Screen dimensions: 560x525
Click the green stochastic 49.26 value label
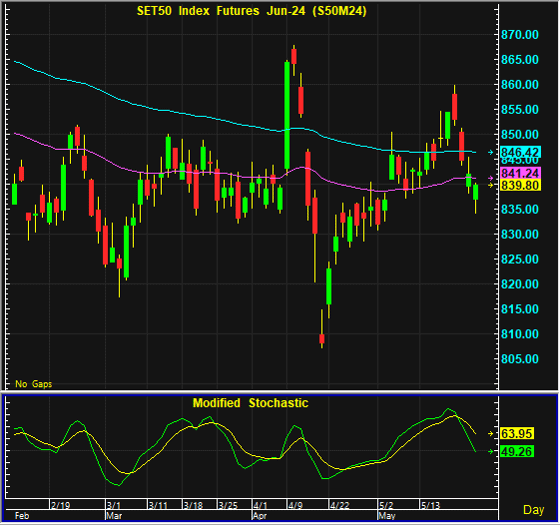(x=517, y=451)
